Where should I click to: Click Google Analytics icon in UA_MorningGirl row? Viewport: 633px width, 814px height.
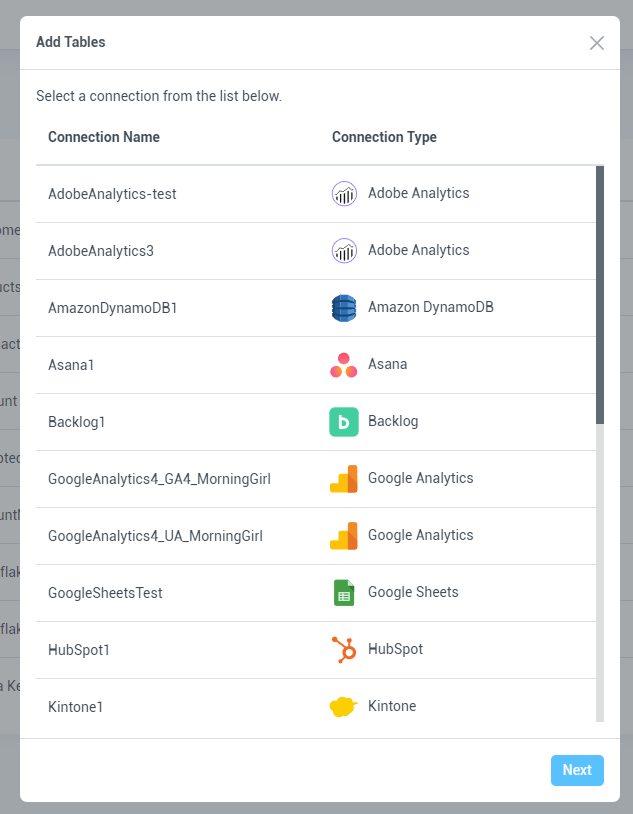pyautogui.click(x=344, y=536)
